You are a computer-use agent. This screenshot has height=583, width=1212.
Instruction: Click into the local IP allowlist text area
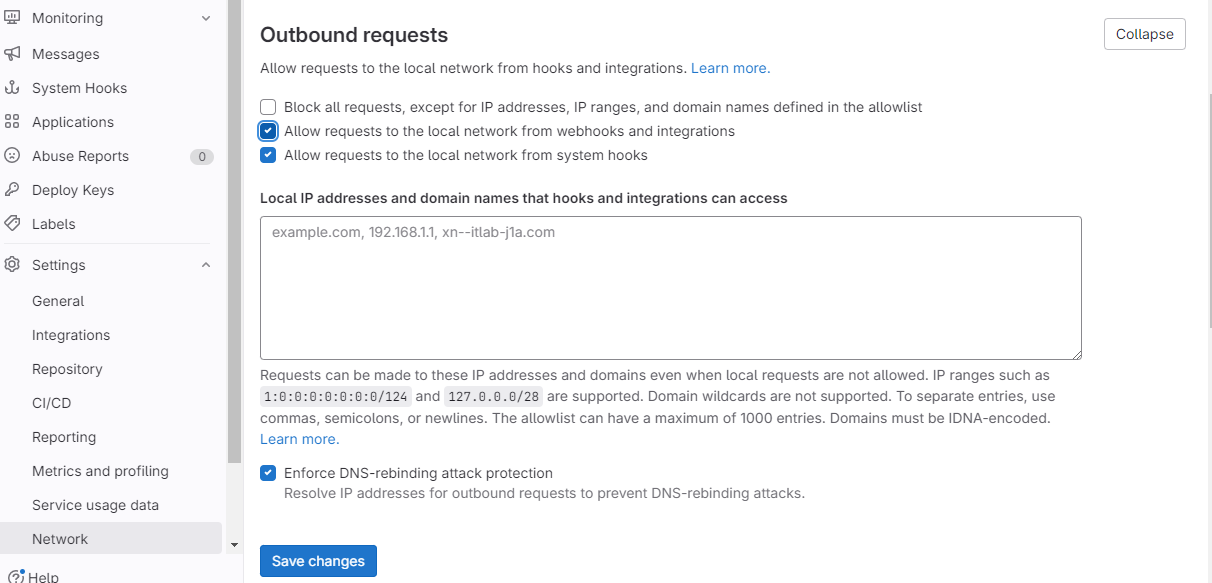671,288
